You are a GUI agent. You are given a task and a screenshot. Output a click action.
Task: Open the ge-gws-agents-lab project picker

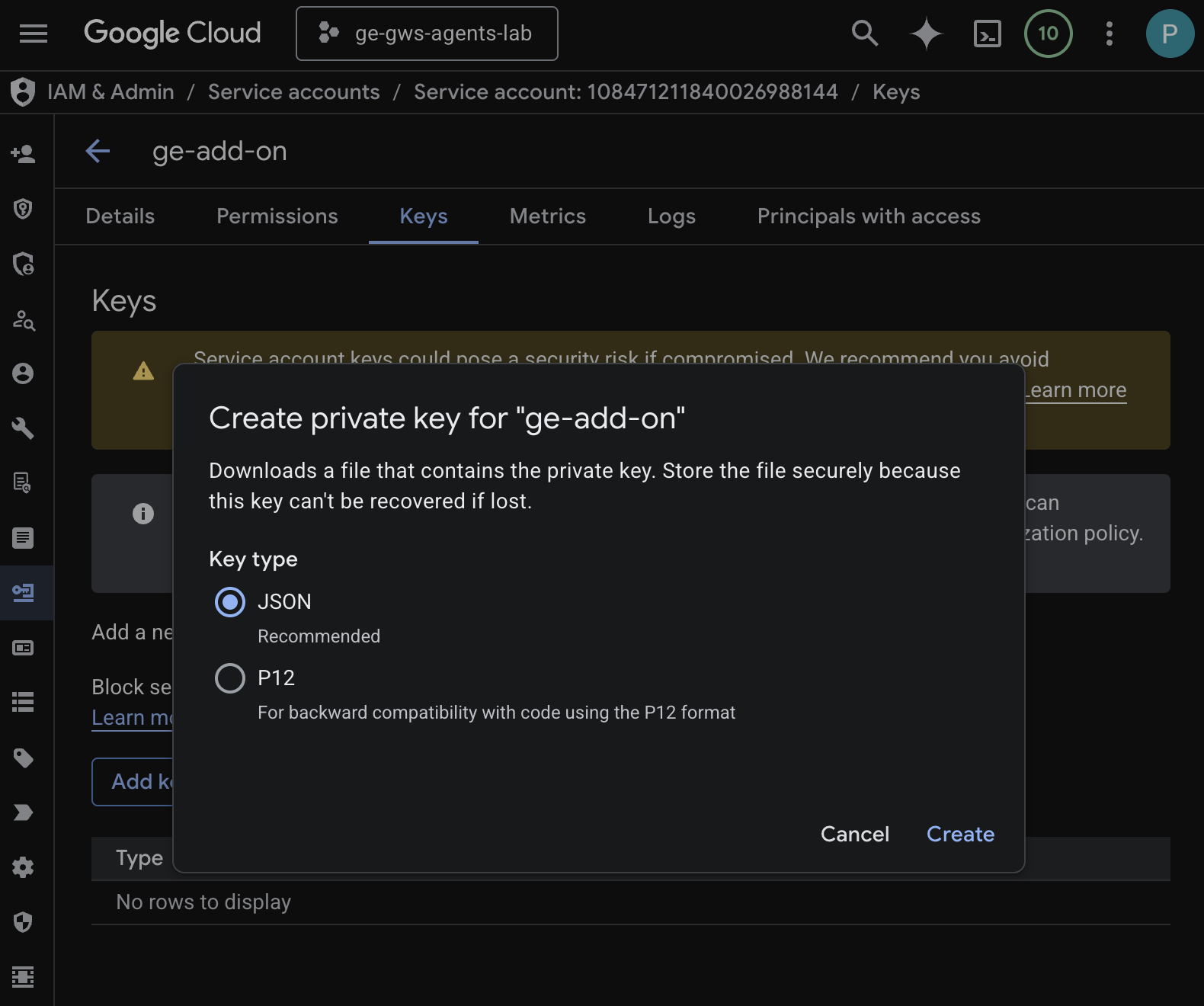pos(427,34)
